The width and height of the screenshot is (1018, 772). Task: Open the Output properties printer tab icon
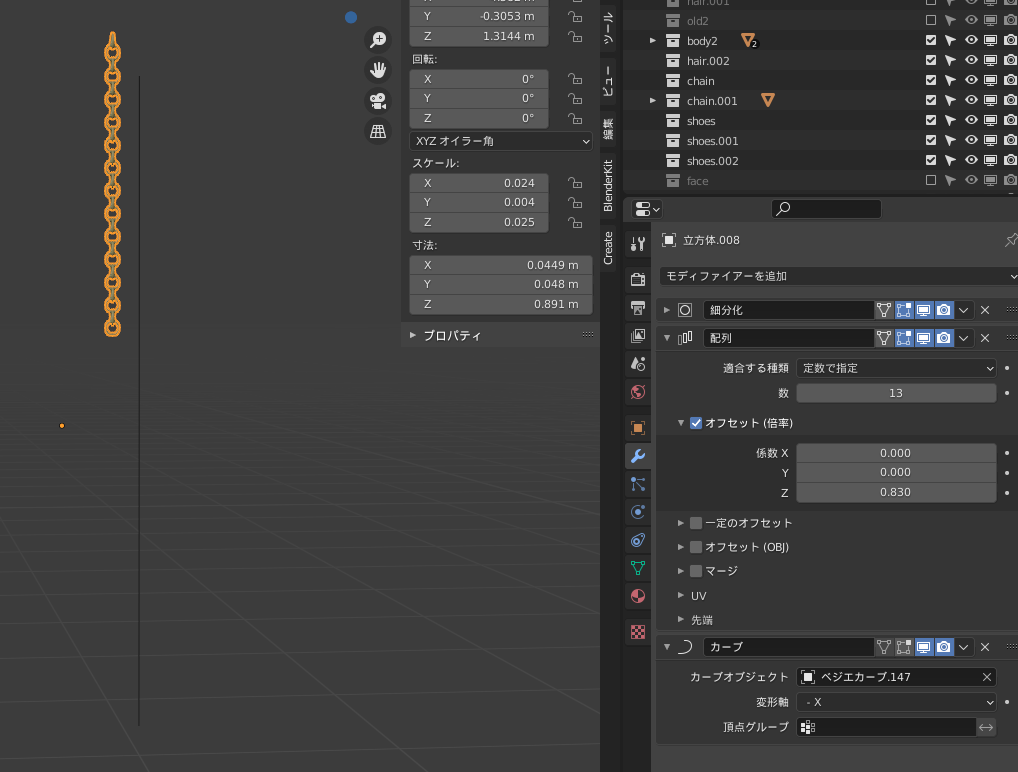[638, 308]
